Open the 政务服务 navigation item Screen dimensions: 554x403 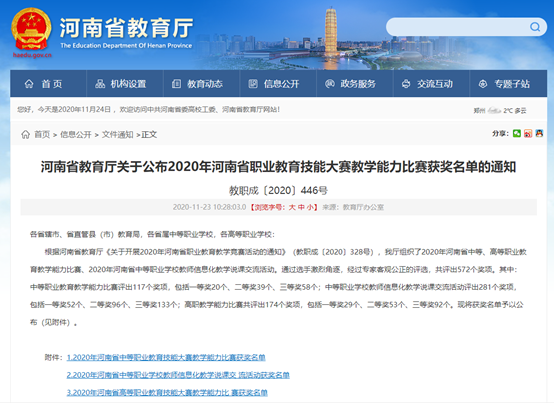[x=350, y=84]
